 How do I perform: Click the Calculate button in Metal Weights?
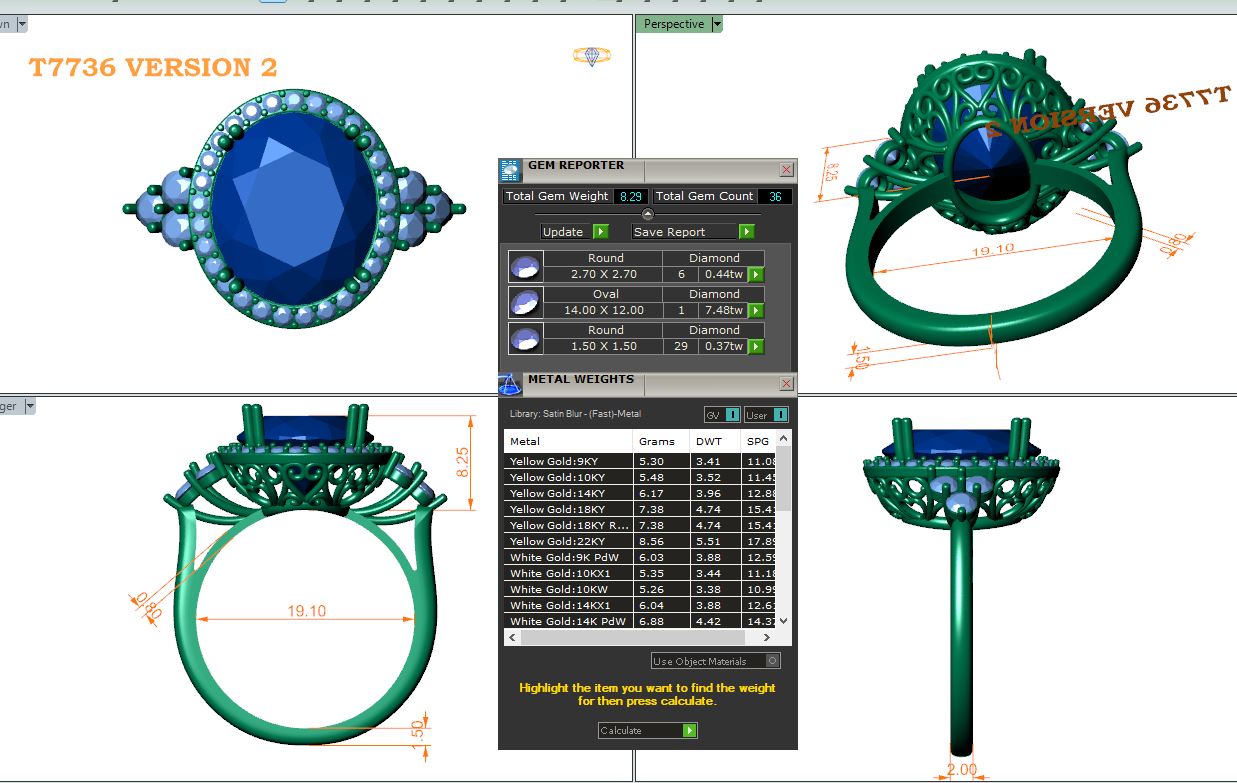coord(647,731)
